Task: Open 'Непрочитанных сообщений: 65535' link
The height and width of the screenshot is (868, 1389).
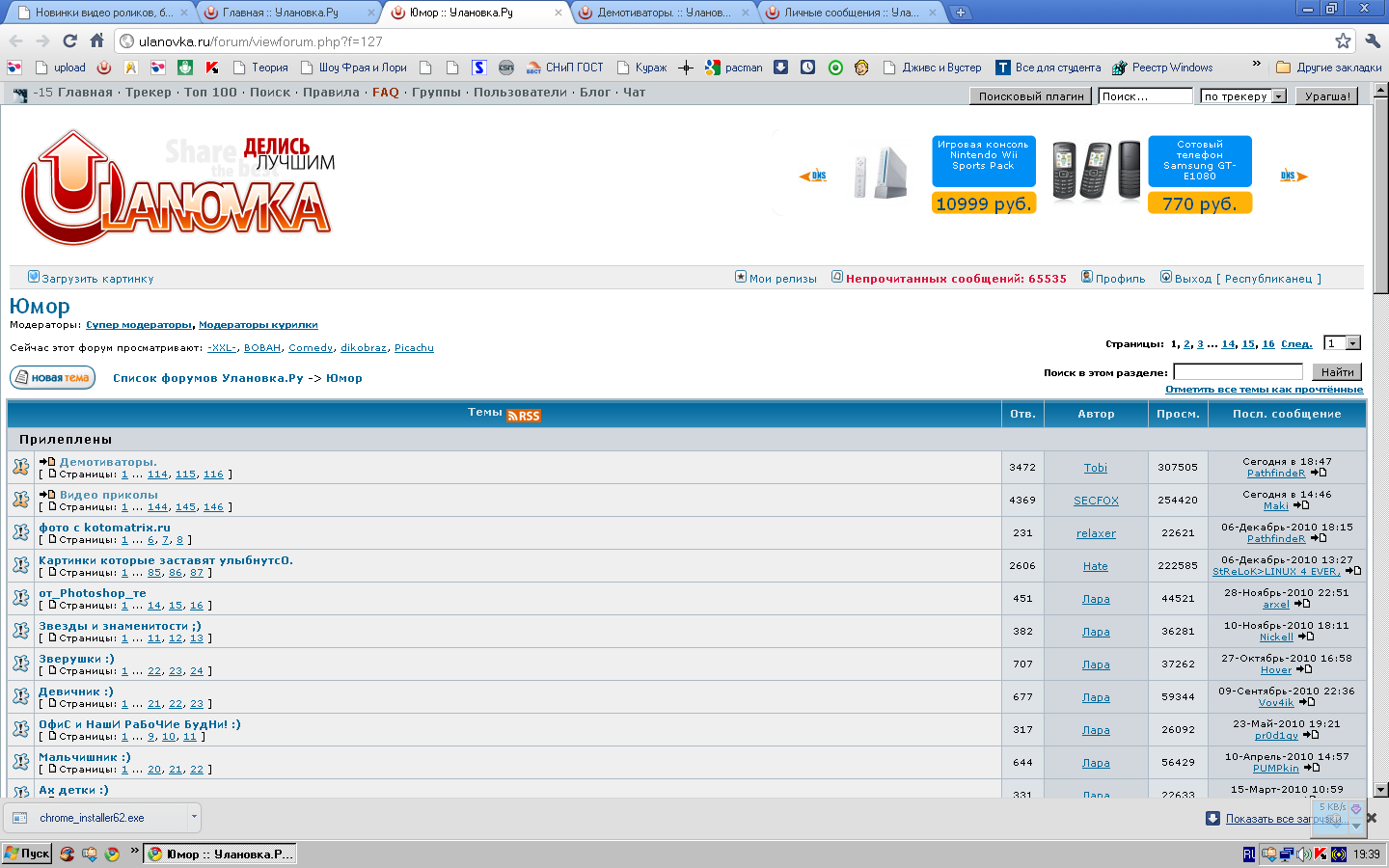Action: pyautogui.click(x=956, y=279)
